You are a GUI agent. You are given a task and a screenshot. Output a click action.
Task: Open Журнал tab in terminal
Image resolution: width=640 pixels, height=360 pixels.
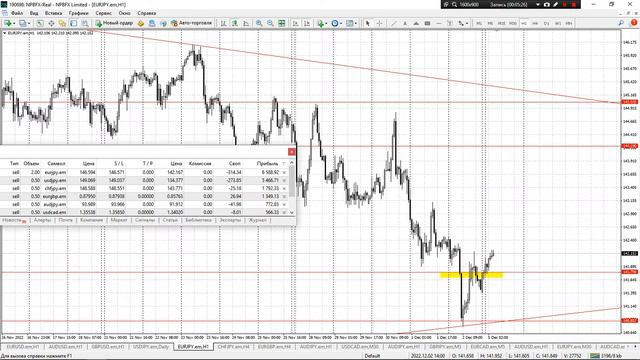[x=258, y=220]
